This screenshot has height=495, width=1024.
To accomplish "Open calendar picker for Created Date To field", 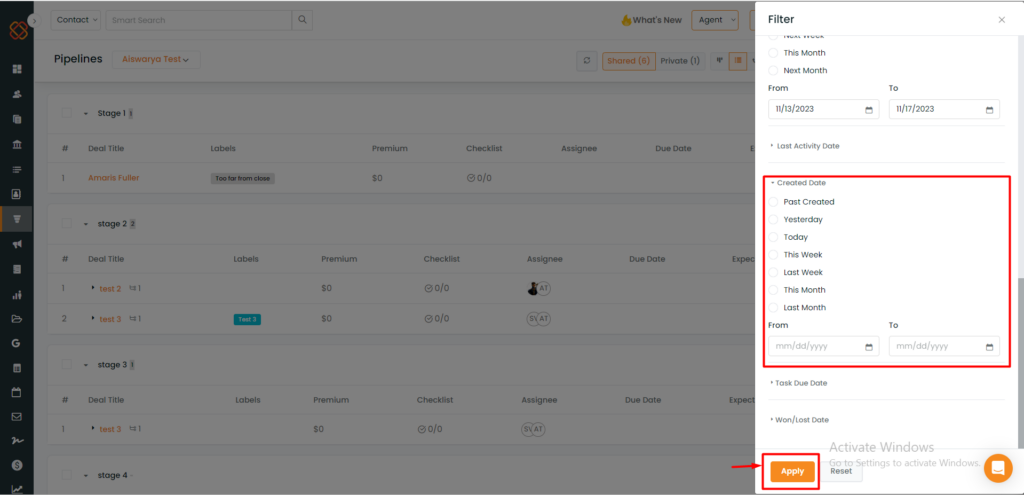I will point(989,347).
